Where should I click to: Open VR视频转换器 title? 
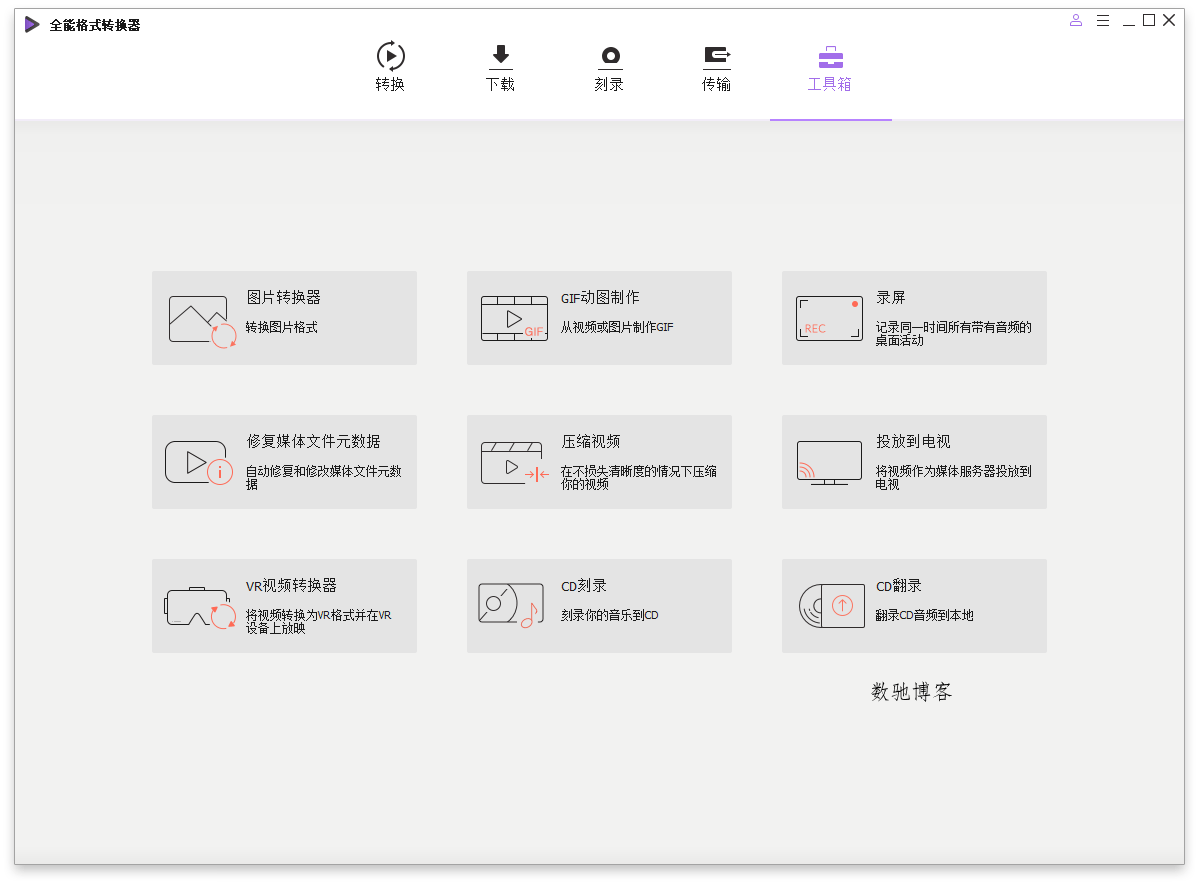(x=291, y=585)
